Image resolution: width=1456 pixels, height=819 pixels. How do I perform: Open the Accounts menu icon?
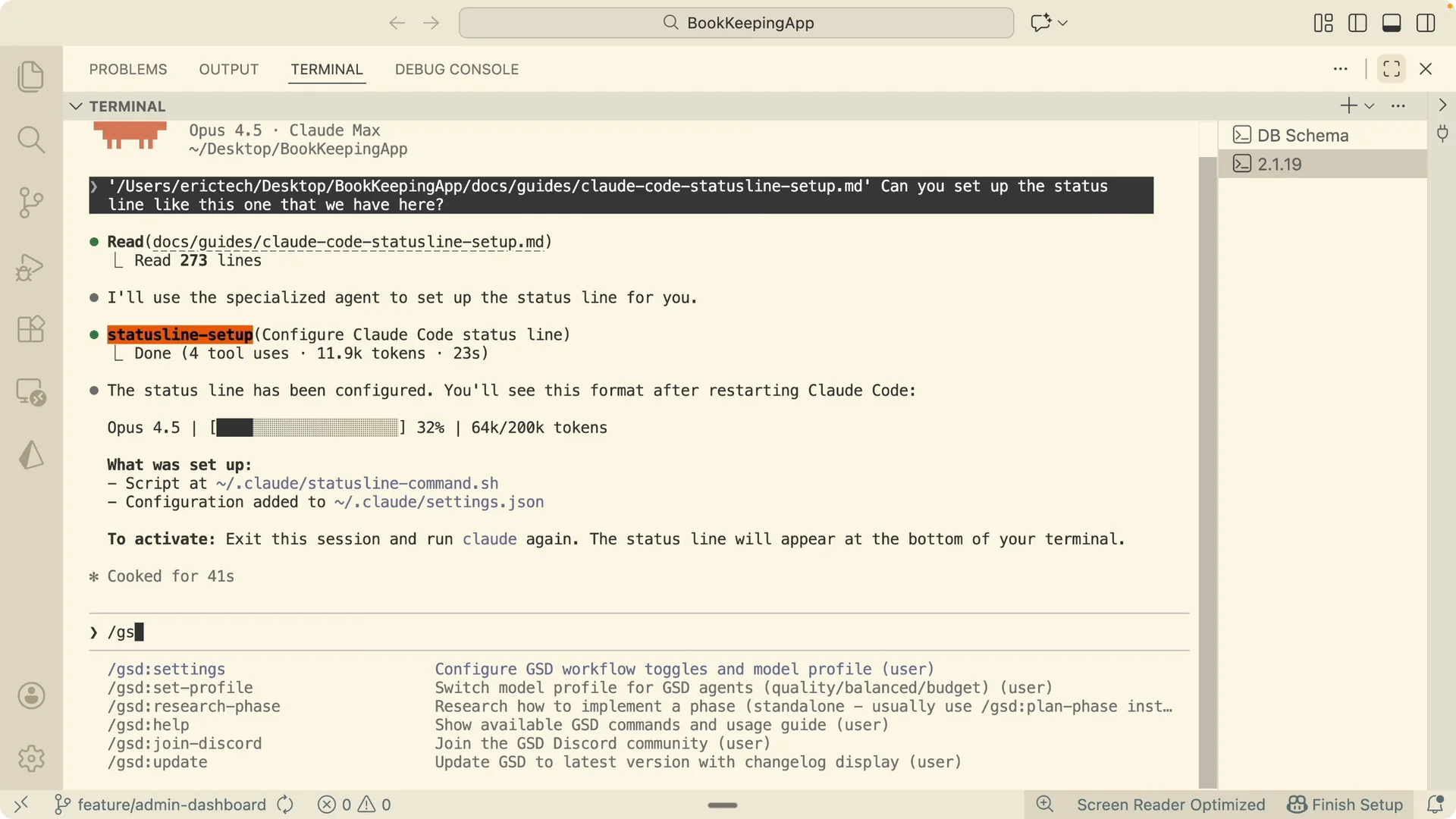click(x=31, y=695)
